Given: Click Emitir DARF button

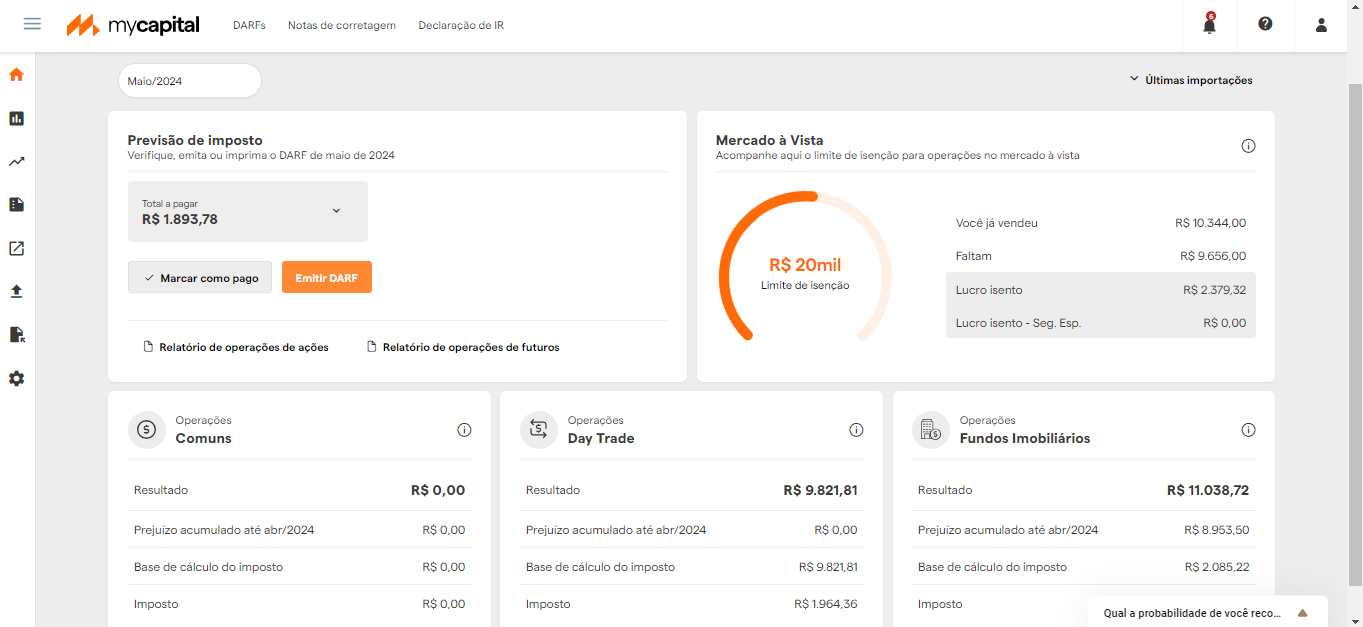Looking at the screenshot, I should (327, 278).
